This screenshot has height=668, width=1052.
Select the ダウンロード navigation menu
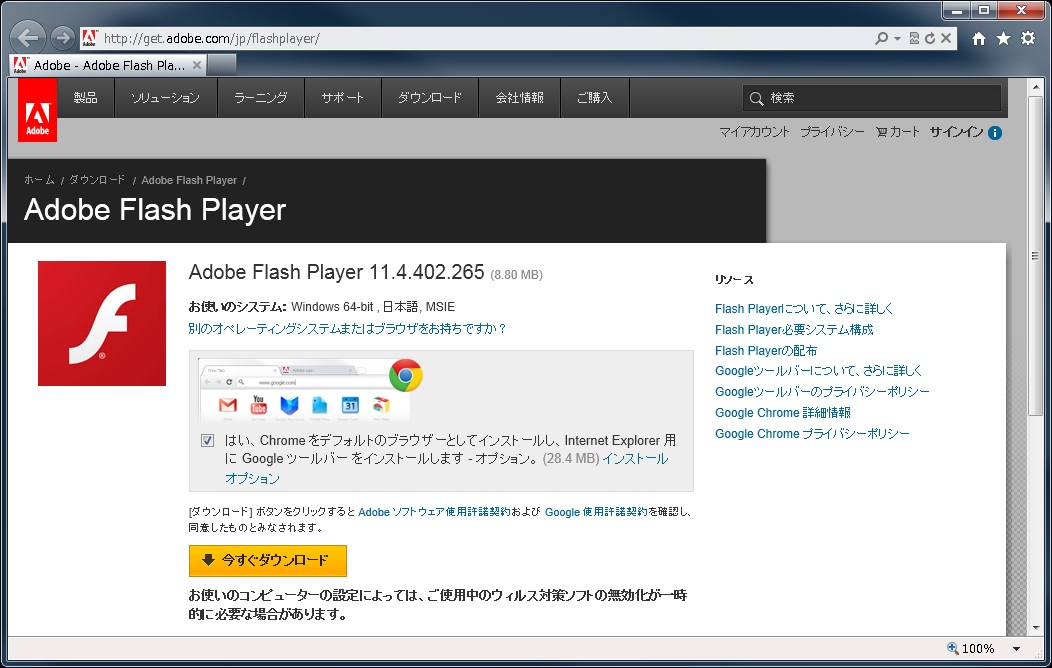coord(430,98)
